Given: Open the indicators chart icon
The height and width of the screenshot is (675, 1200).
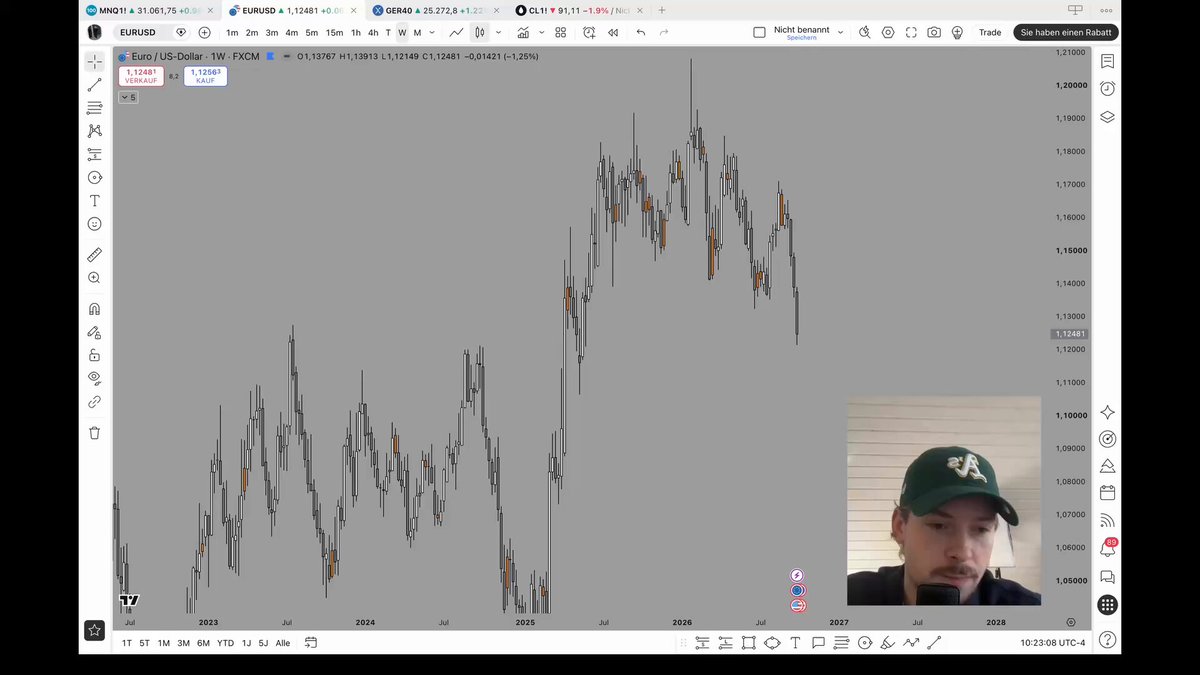Looking at the screenshot, I should pos(523,32).
